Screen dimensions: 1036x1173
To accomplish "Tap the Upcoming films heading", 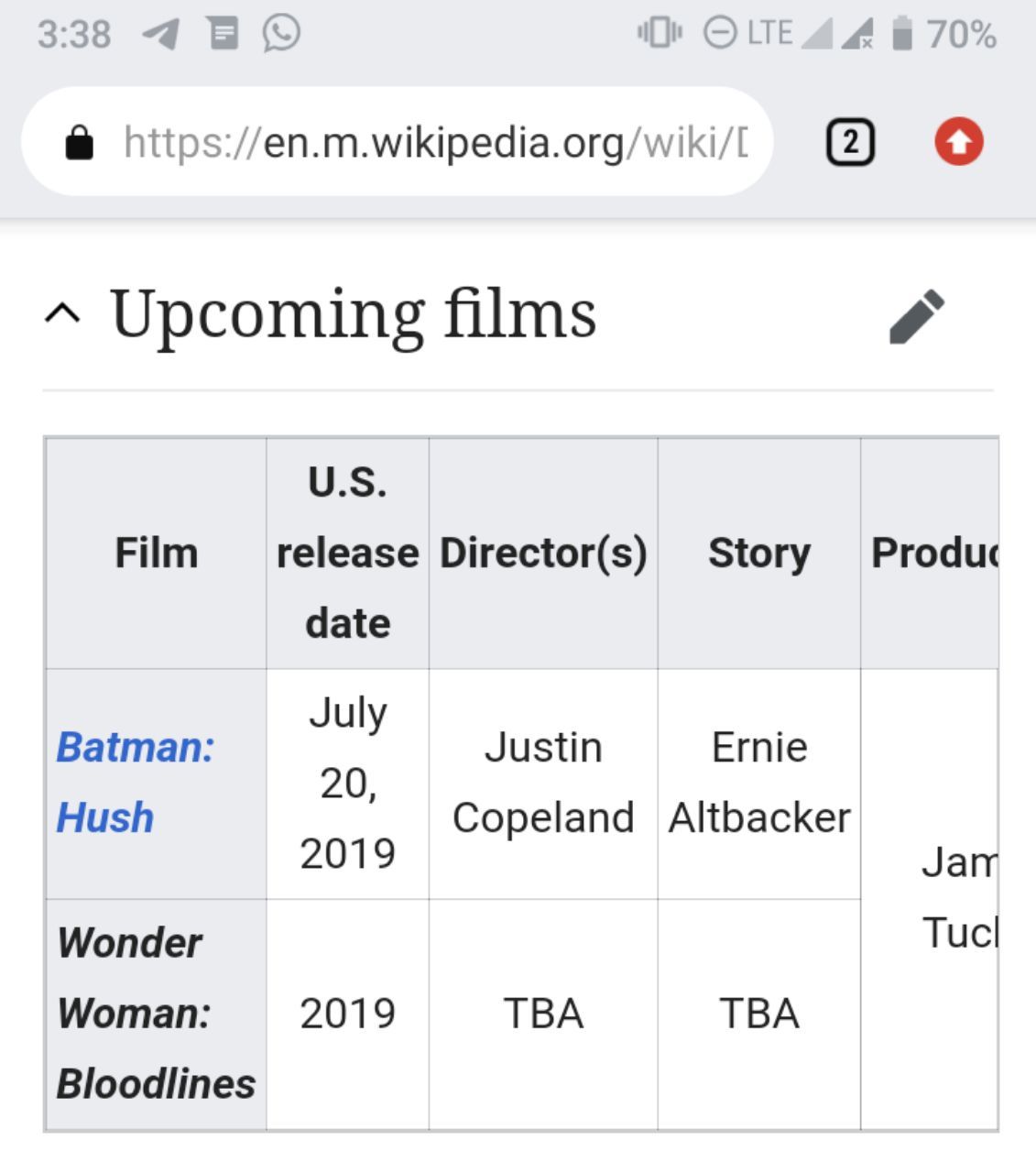I will [354, 314].
